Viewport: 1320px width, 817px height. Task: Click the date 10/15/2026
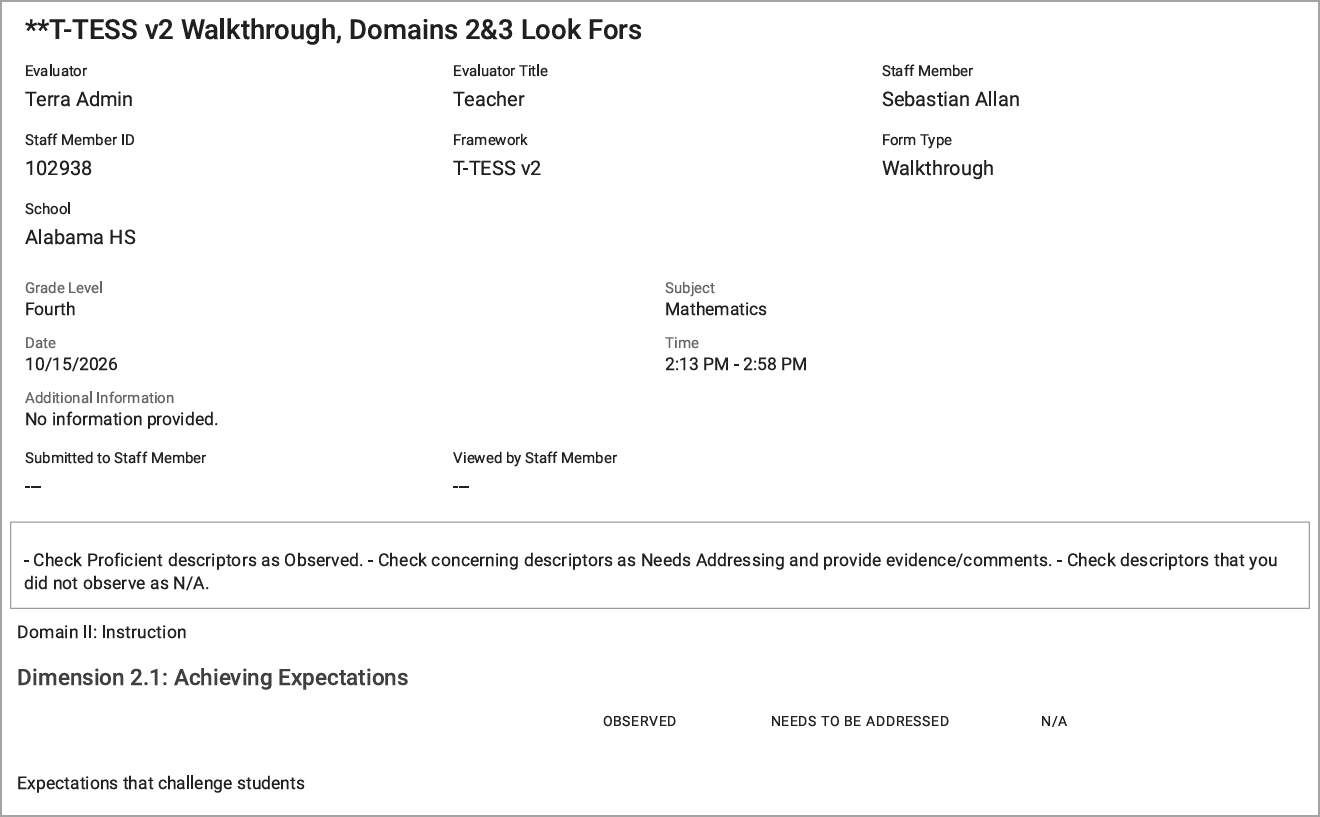tap(71, 364)
